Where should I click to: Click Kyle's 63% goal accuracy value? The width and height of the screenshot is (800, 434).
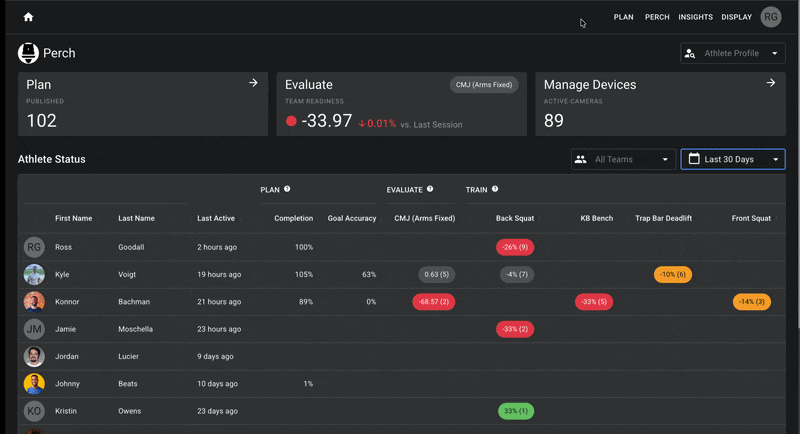[369, 274]
